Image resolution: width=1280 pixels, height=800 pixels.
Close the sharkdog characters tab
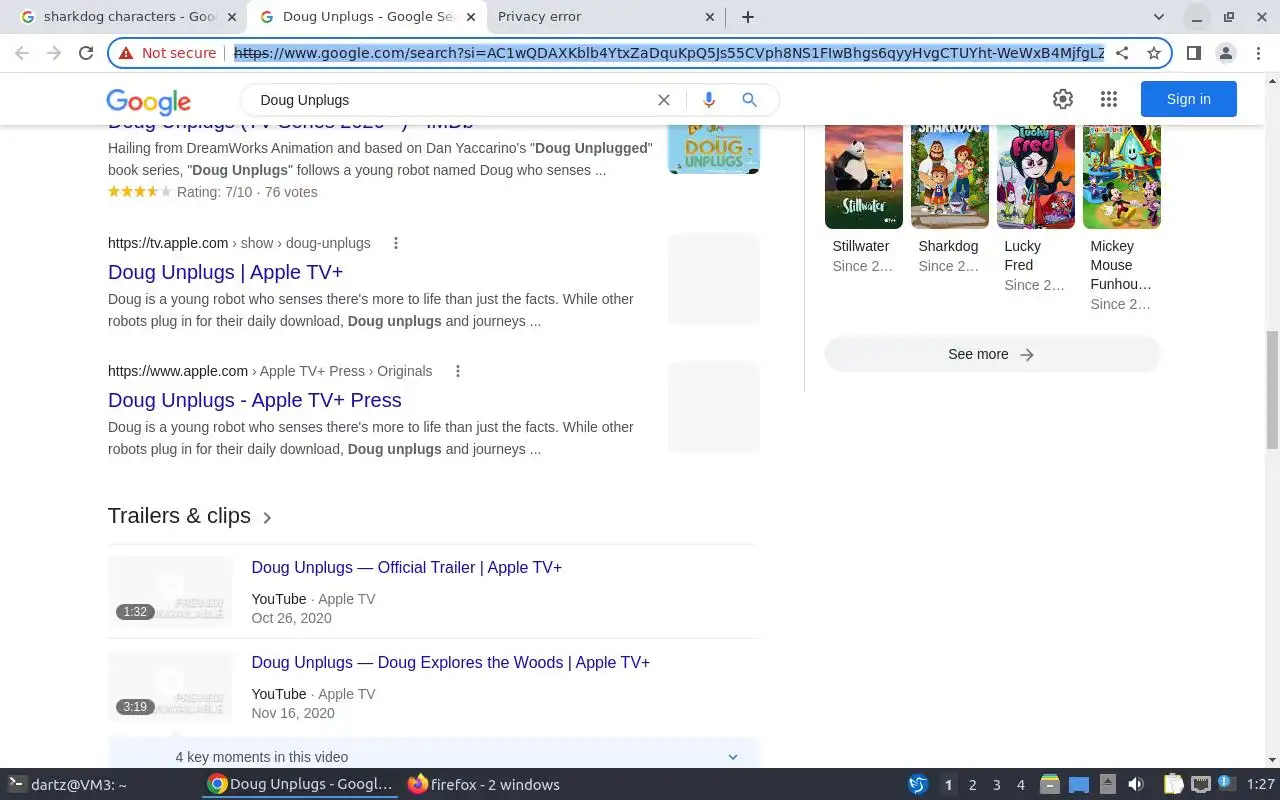(x=232, y=17)
